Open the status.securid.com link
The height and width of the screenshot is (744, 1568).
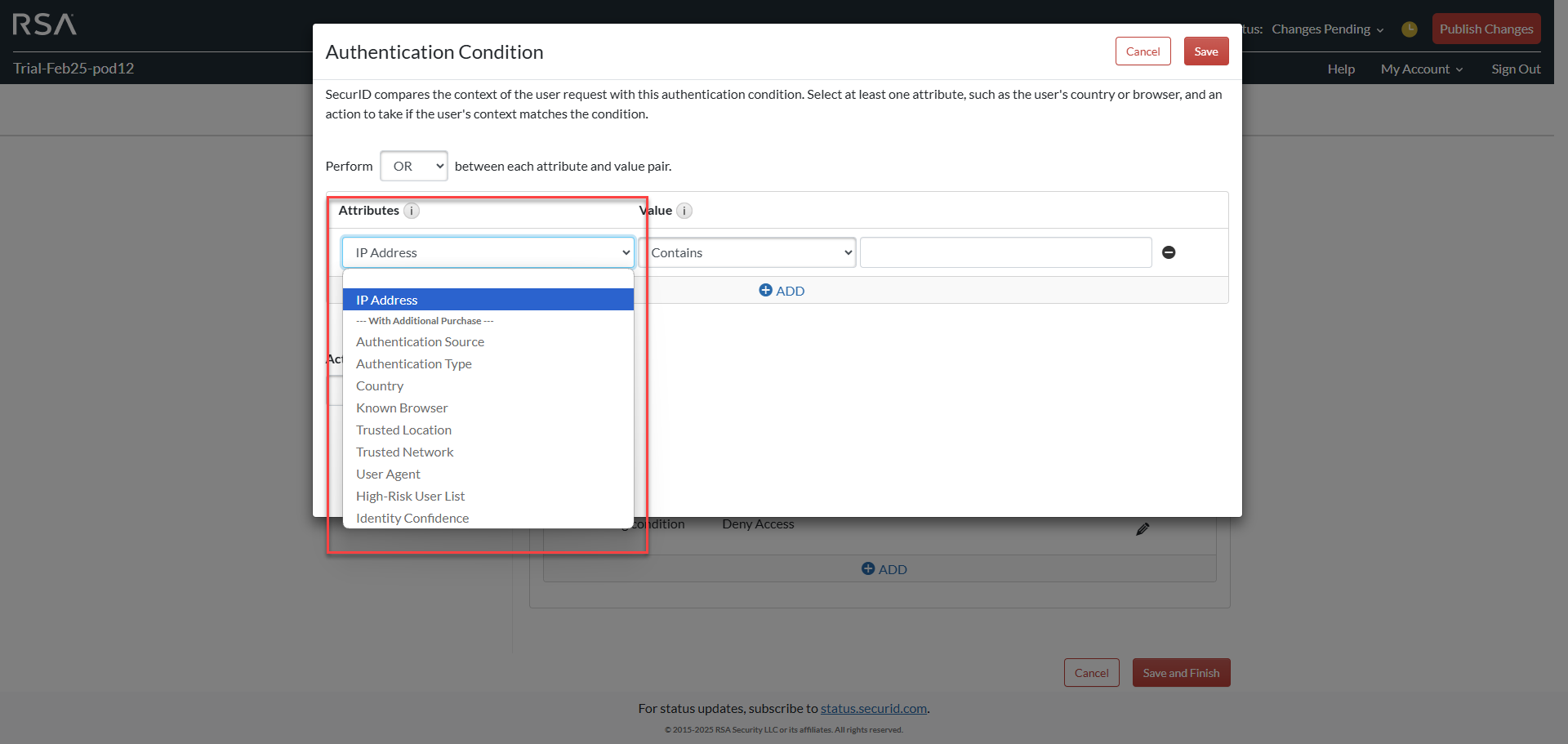point(873,708)
